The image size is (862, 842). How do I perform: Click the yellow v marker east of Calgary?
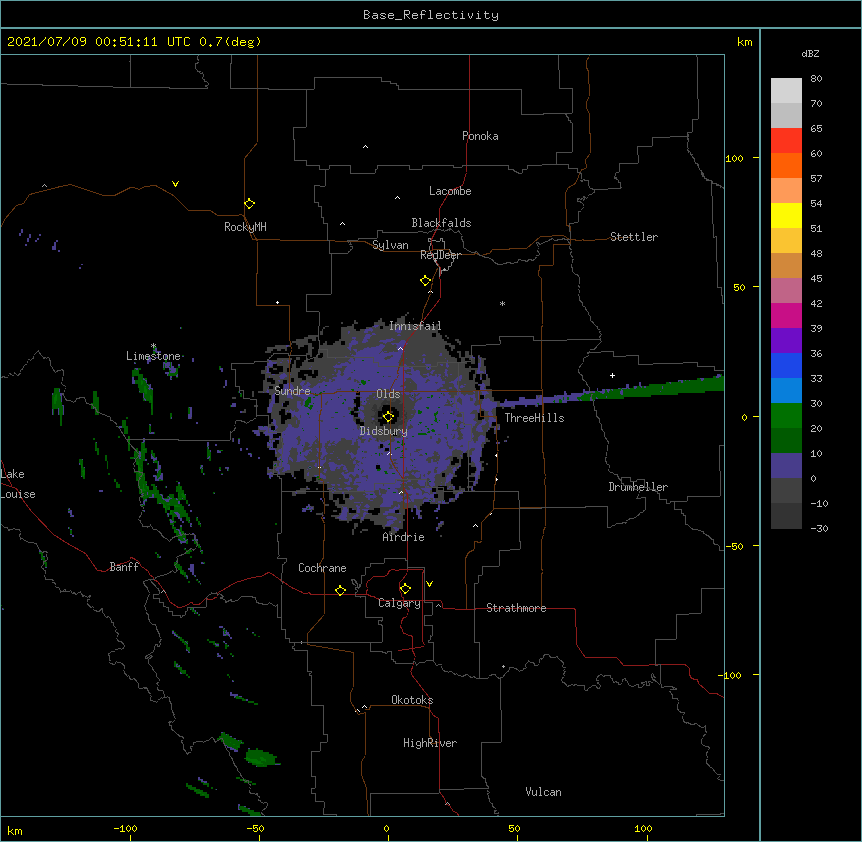[x=429, y=584]
